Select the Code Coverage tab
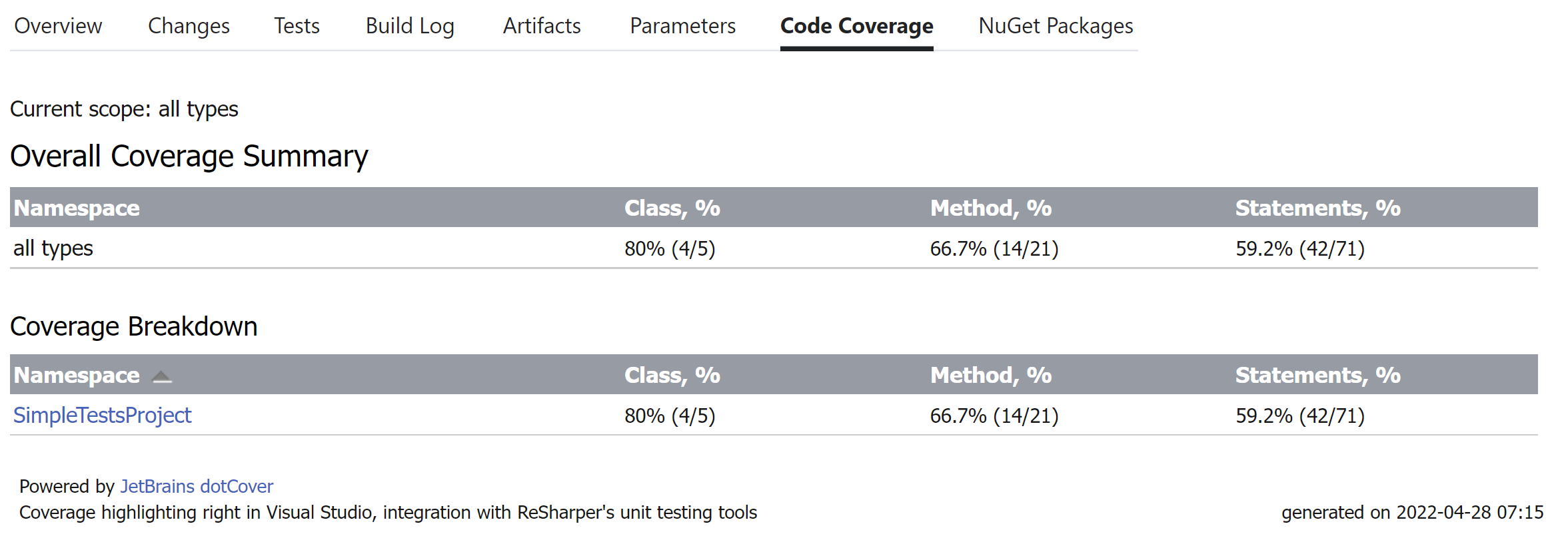Image resolution: width=1568 pixels, height=560 pixels. [856, 27]
